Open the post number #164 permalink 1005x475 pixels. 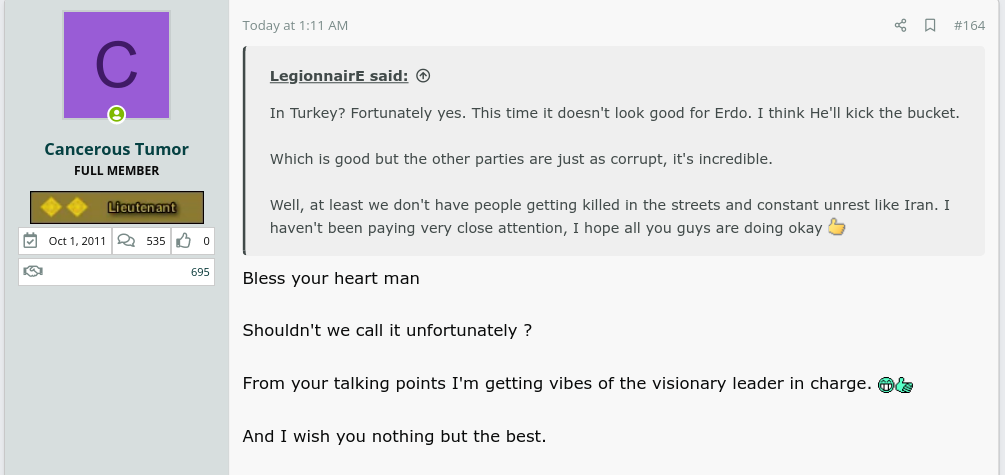969,25
